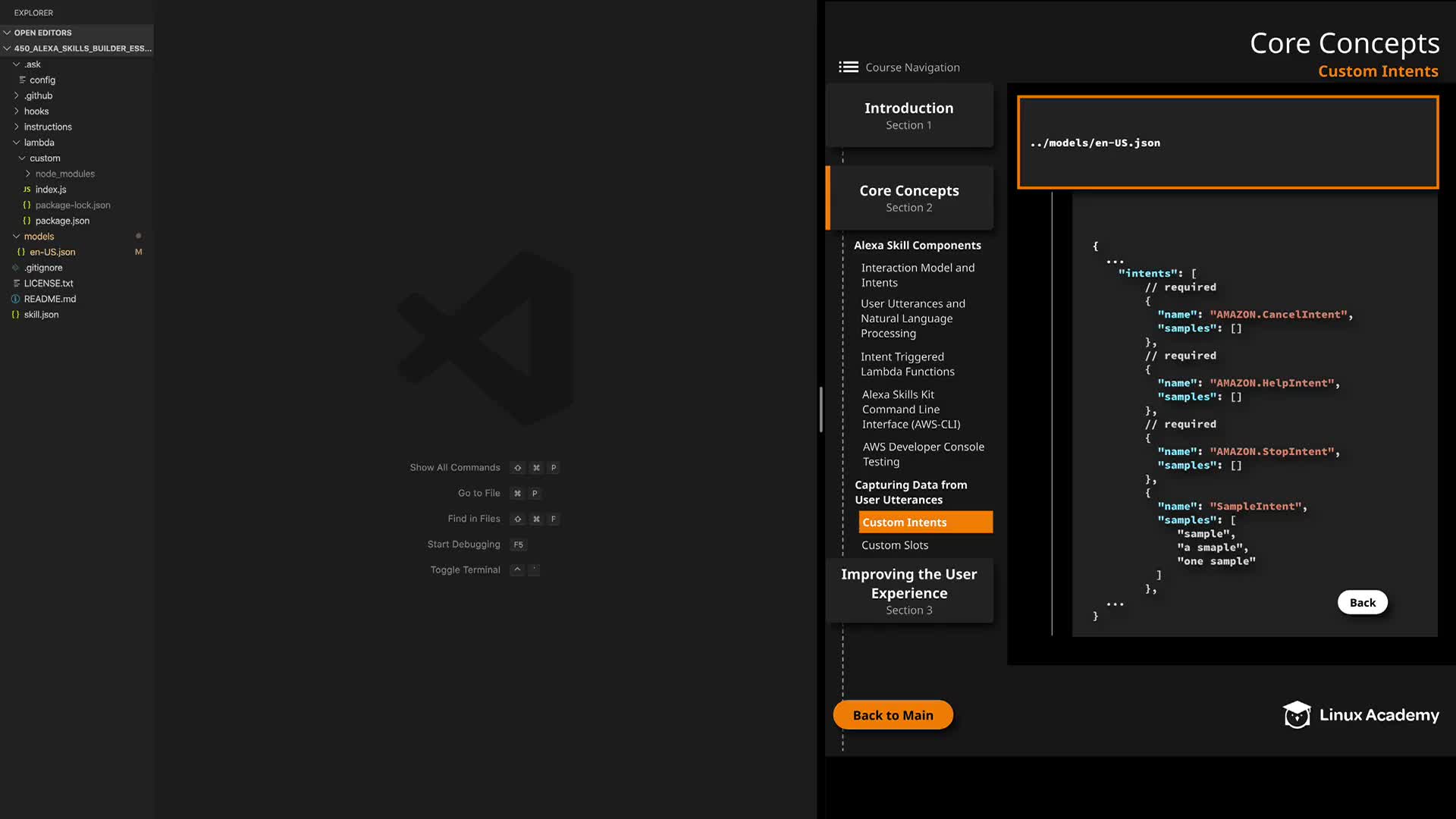This screenshot has width=1456, height=819.
Task: Open Improving the User Experience section
Action: [908, 591]
